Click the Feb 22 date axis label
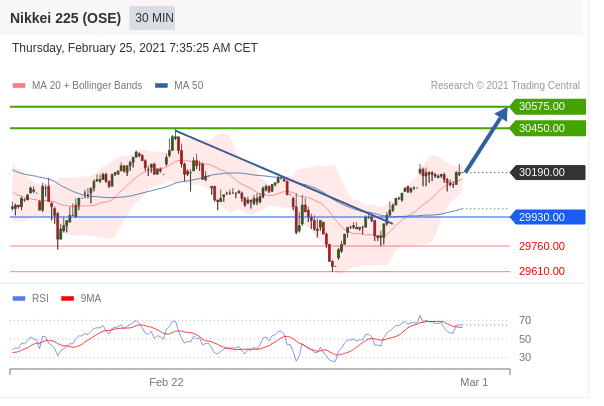 [166, 382]
